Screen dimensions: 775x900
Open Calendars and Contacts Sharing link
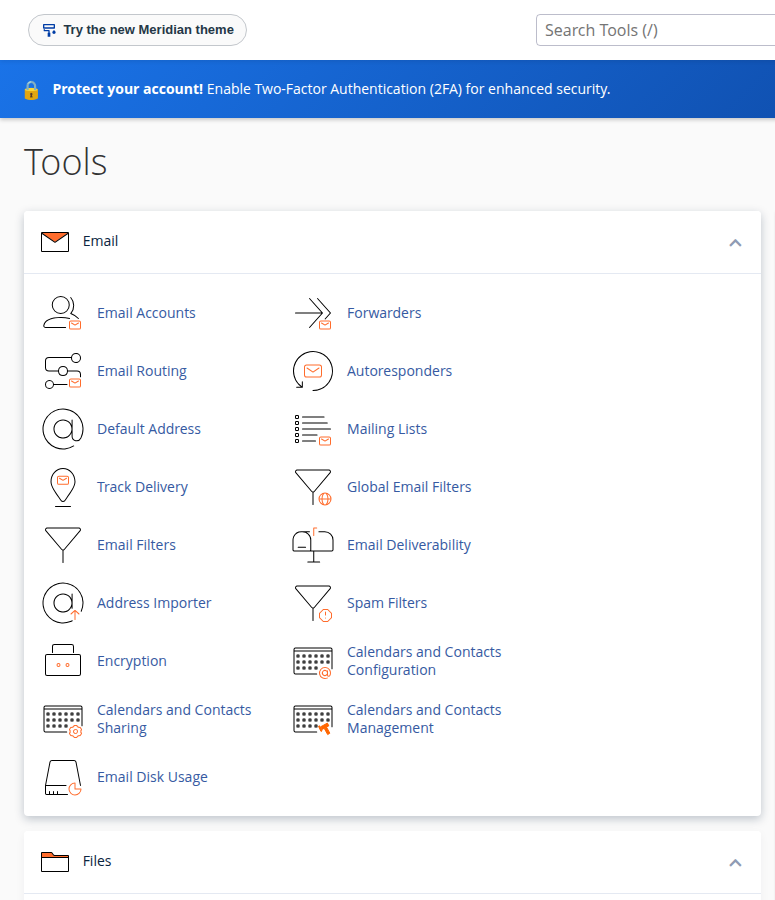coord(174,719)
